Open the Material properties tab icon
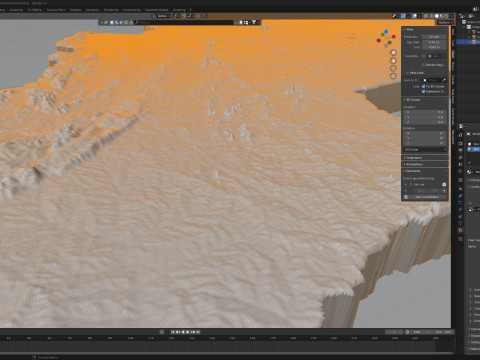 (x=460, y=230)
